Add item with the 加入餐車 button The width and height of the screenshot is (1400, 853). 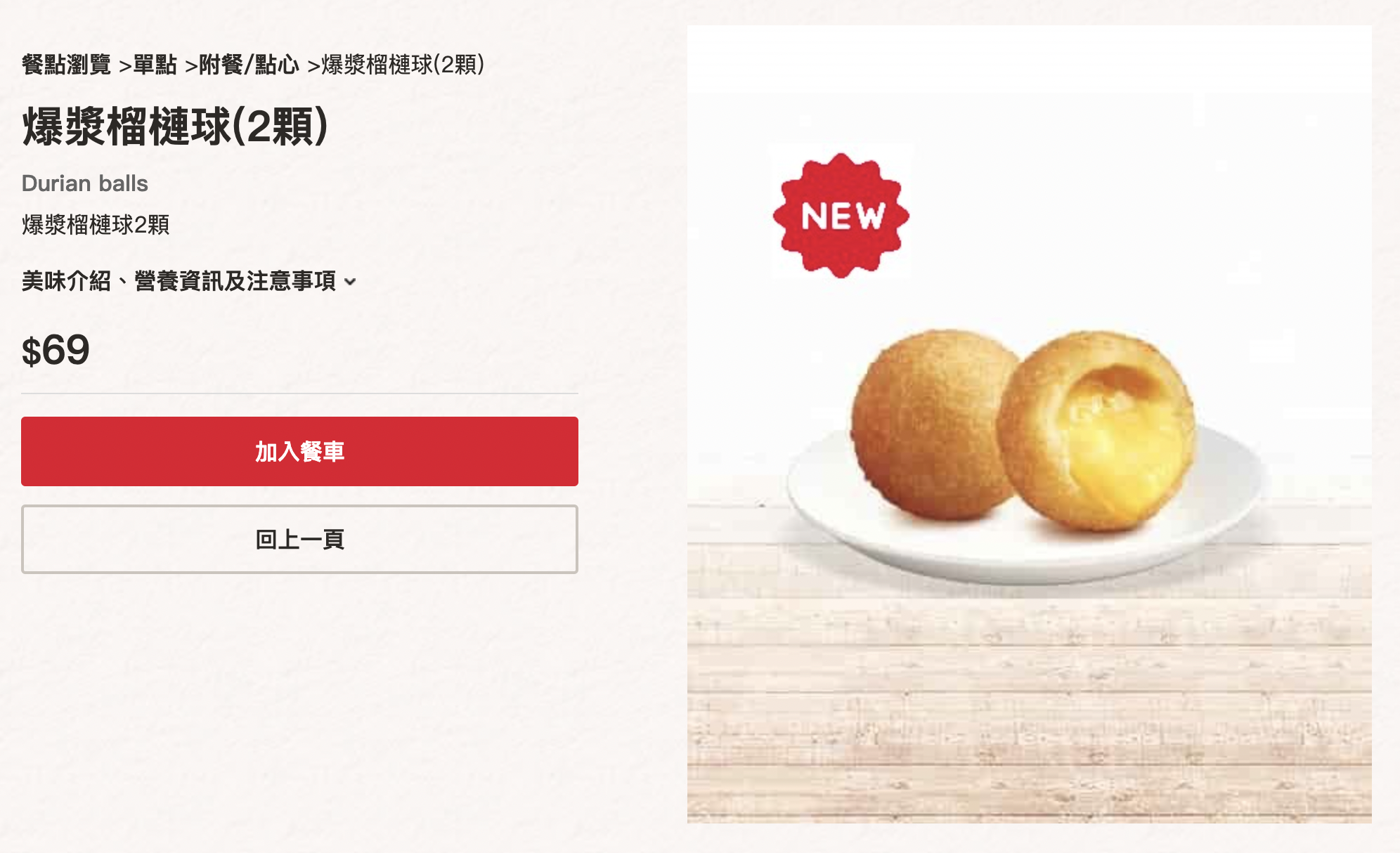(299, 451)
